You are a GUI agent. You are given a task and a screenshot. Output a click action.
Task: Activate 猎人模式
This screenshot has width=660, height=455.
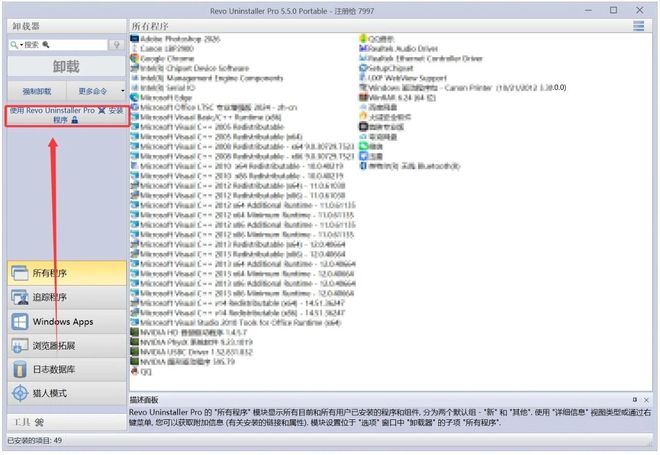pos(67,393)
